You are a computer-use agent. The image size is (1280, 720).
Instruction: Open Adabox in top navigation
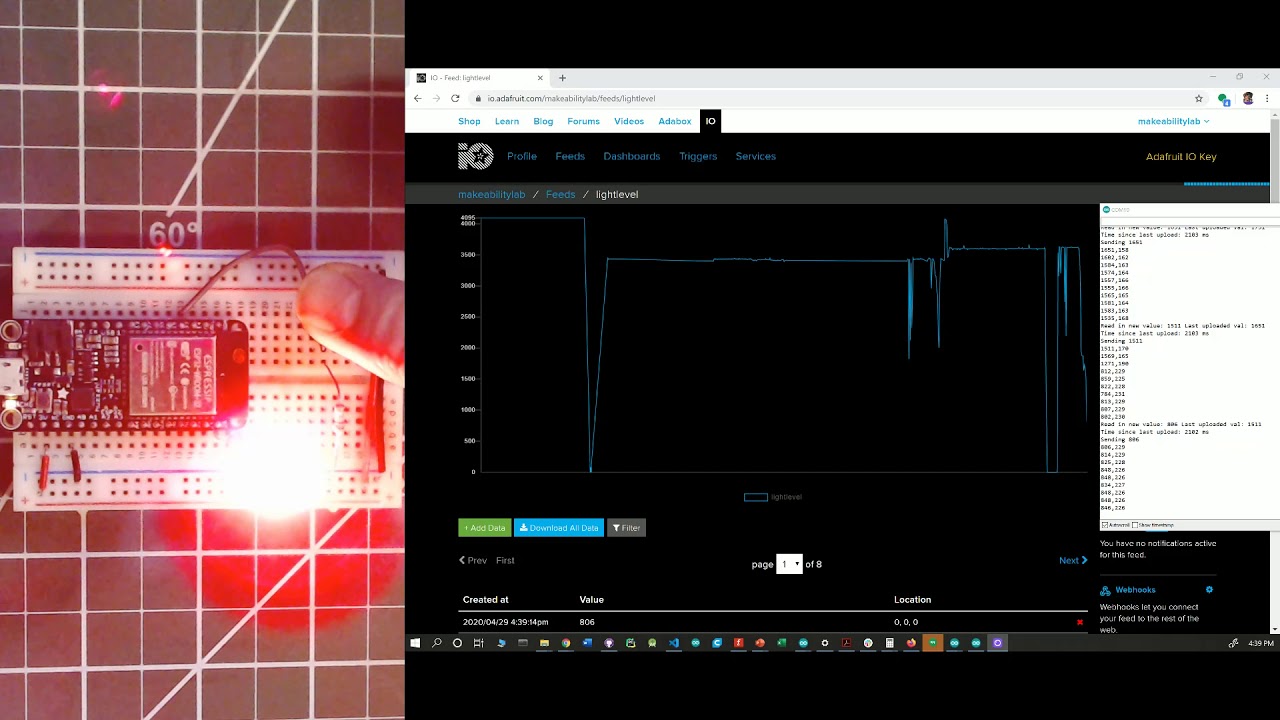click(x=675, y=121)
